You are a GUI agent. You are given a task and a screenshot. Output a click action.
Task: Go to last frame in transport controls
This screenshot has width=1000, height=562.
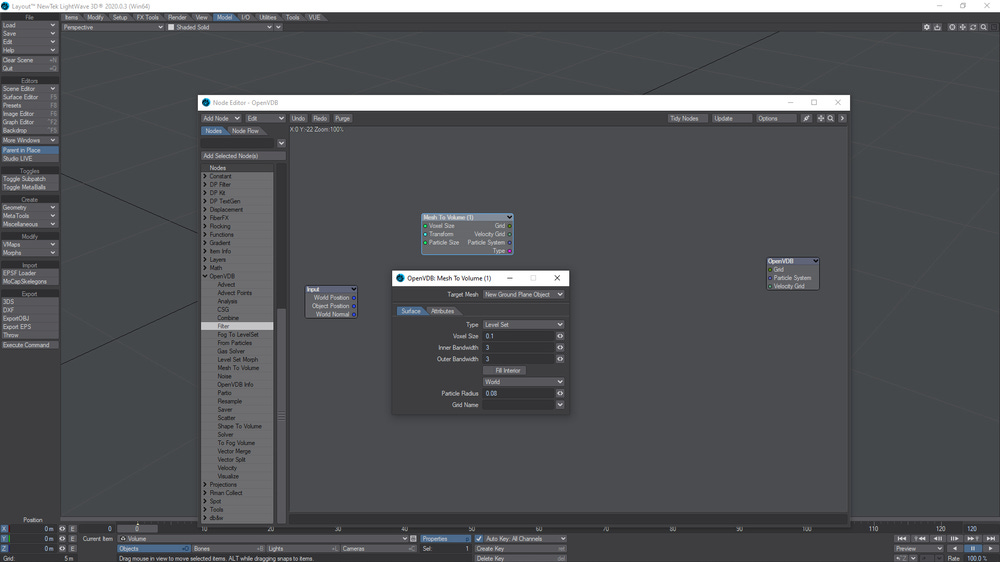click(x=990, y=538)
